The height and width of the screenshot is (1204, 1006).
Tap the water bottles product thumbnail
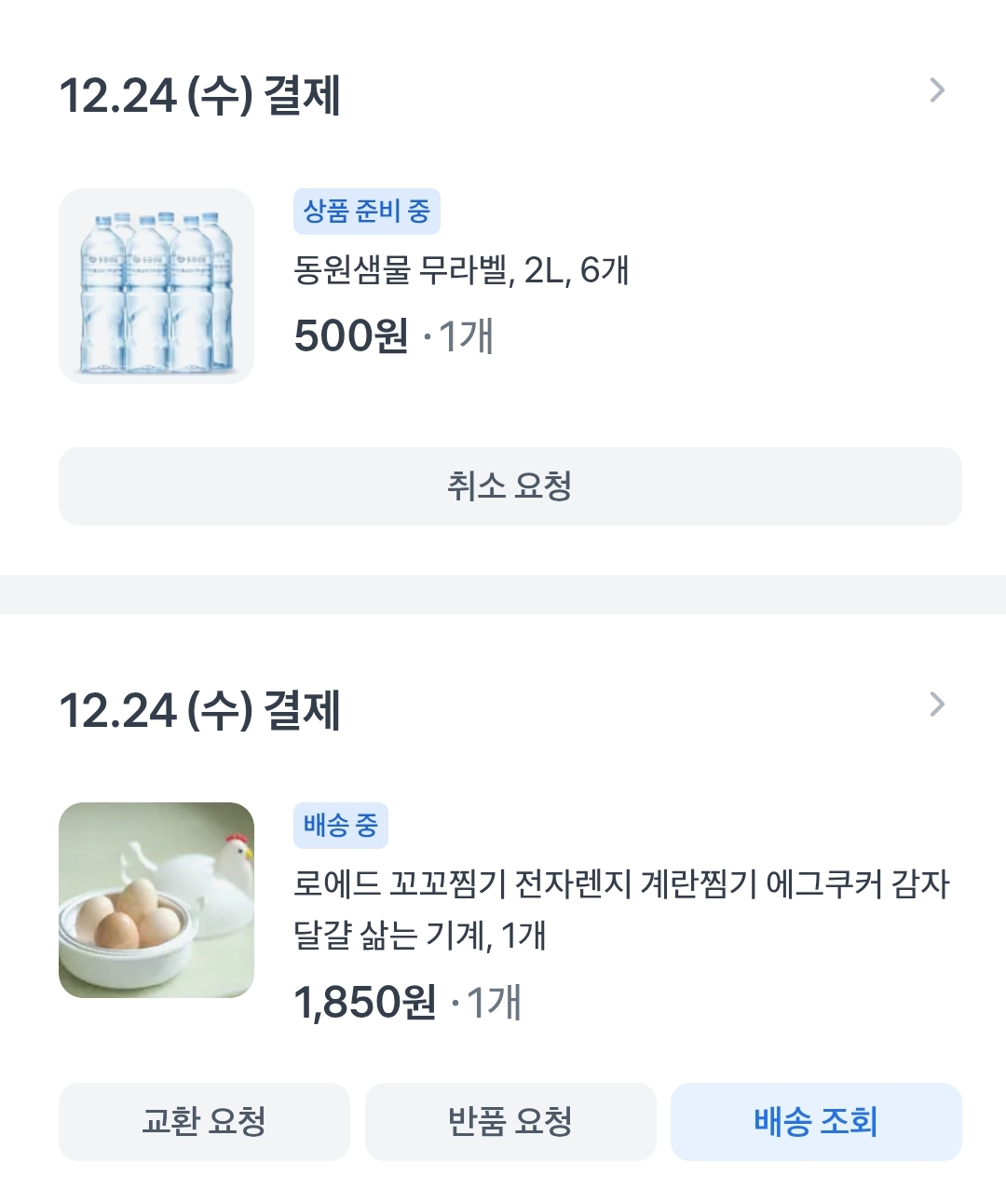(156, 286)
